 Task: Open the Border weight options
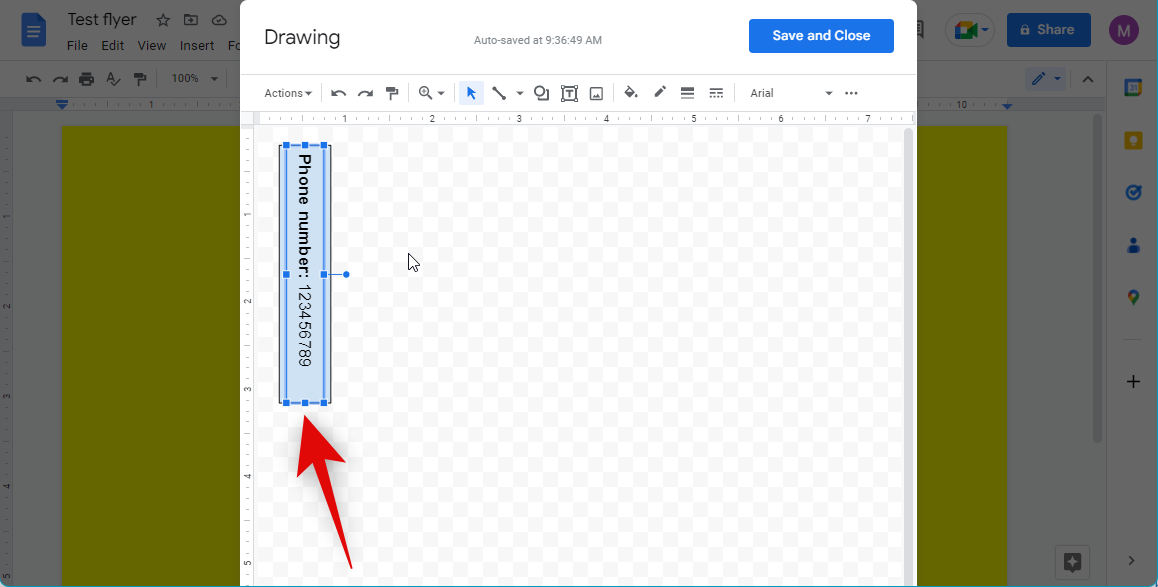pos(687,93)
